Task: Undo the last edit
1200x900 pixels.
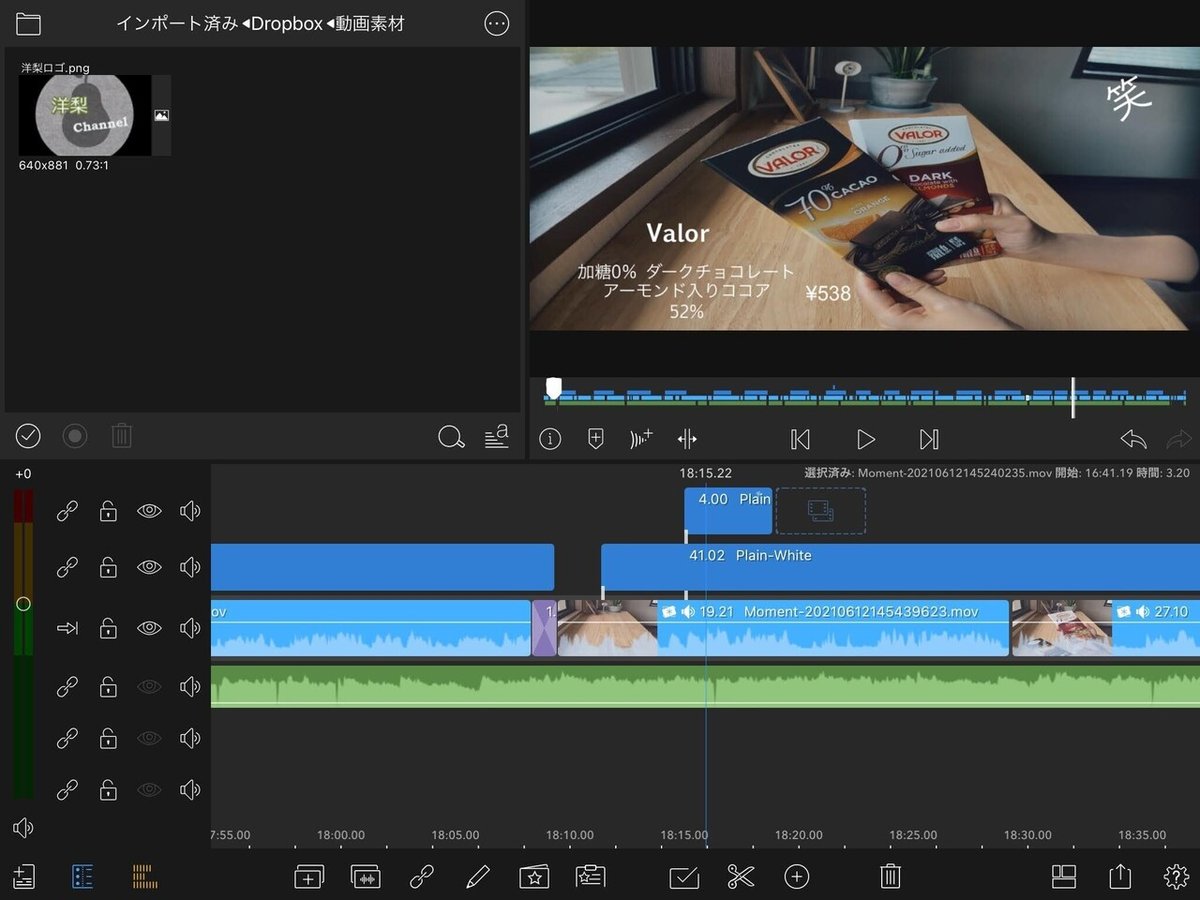Action: (1133, 439)
